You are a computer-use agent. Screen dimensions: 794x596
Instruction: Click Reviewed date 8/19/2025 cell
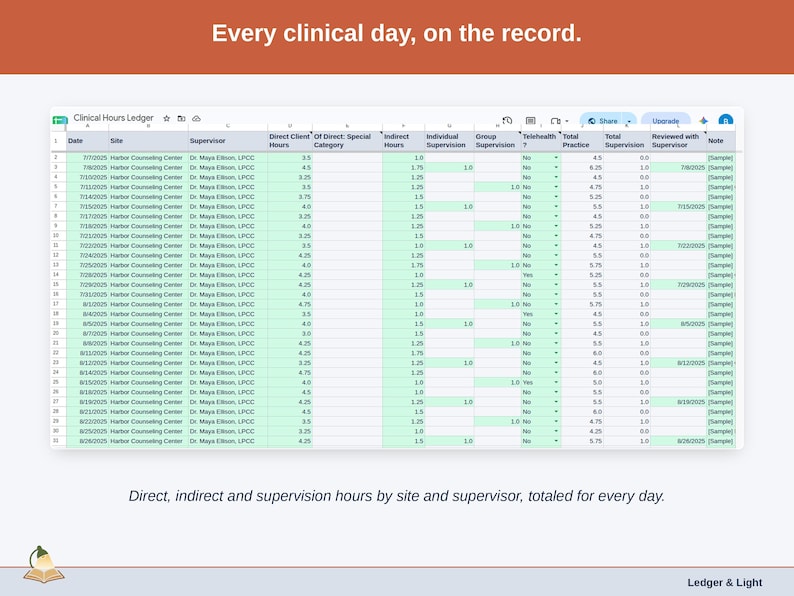[678, 402]
